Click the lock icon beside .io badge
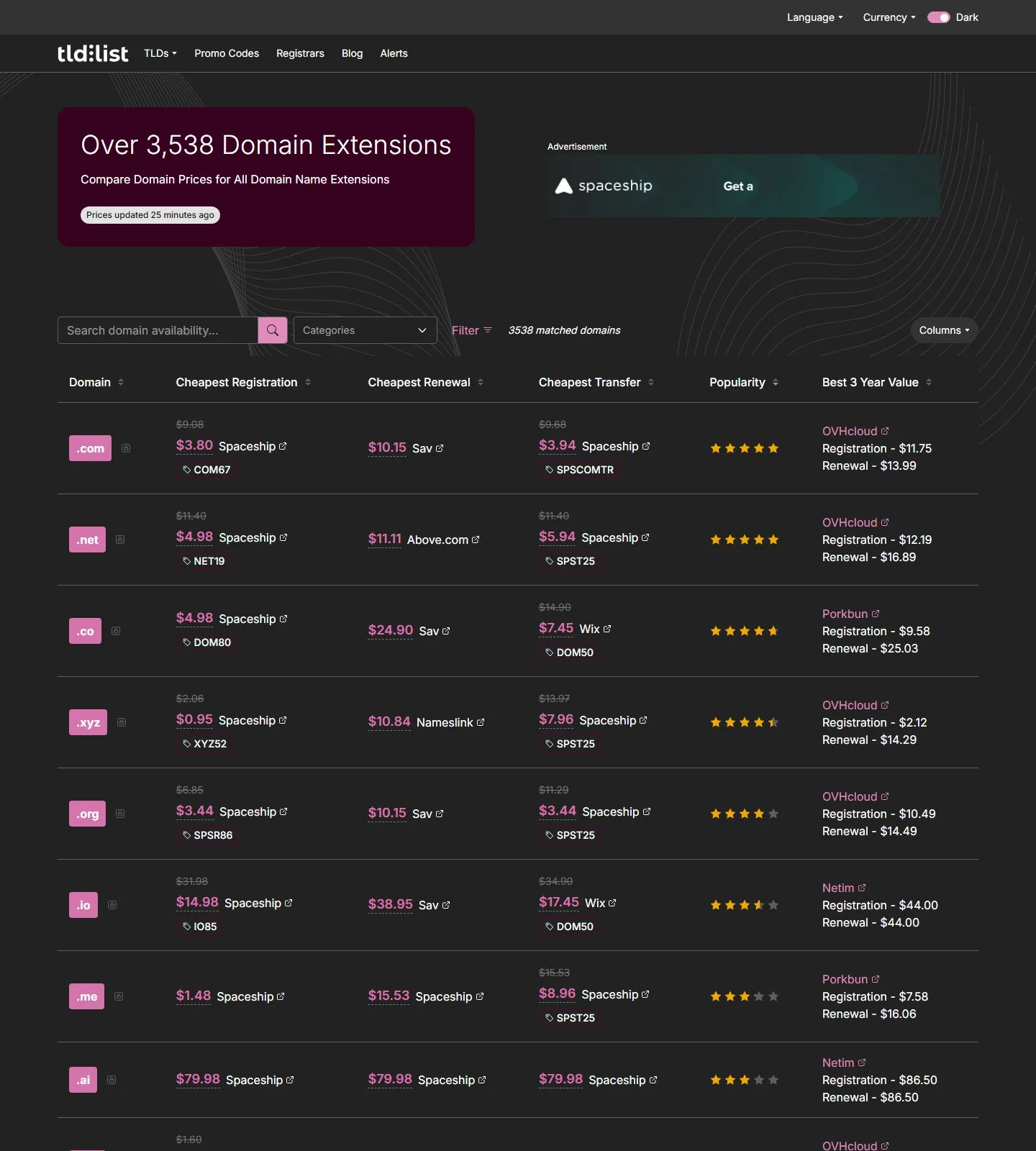Image resolution: width=1036 pixels, height=1151 pixels. tap(112, 905)
